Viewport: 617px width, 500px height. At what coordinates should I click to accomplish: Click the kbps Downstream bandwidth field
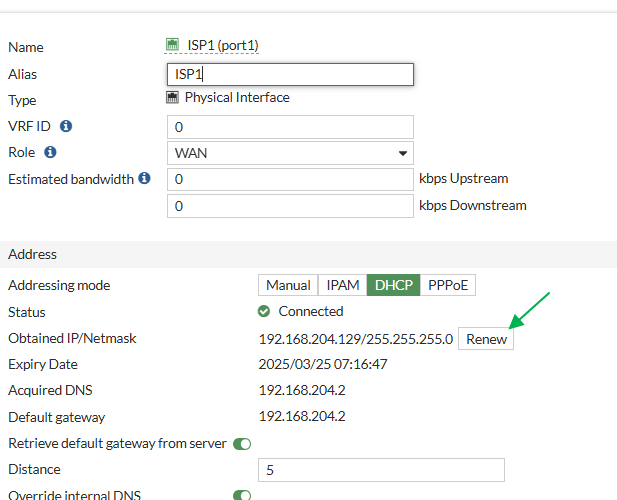[290, 206]
